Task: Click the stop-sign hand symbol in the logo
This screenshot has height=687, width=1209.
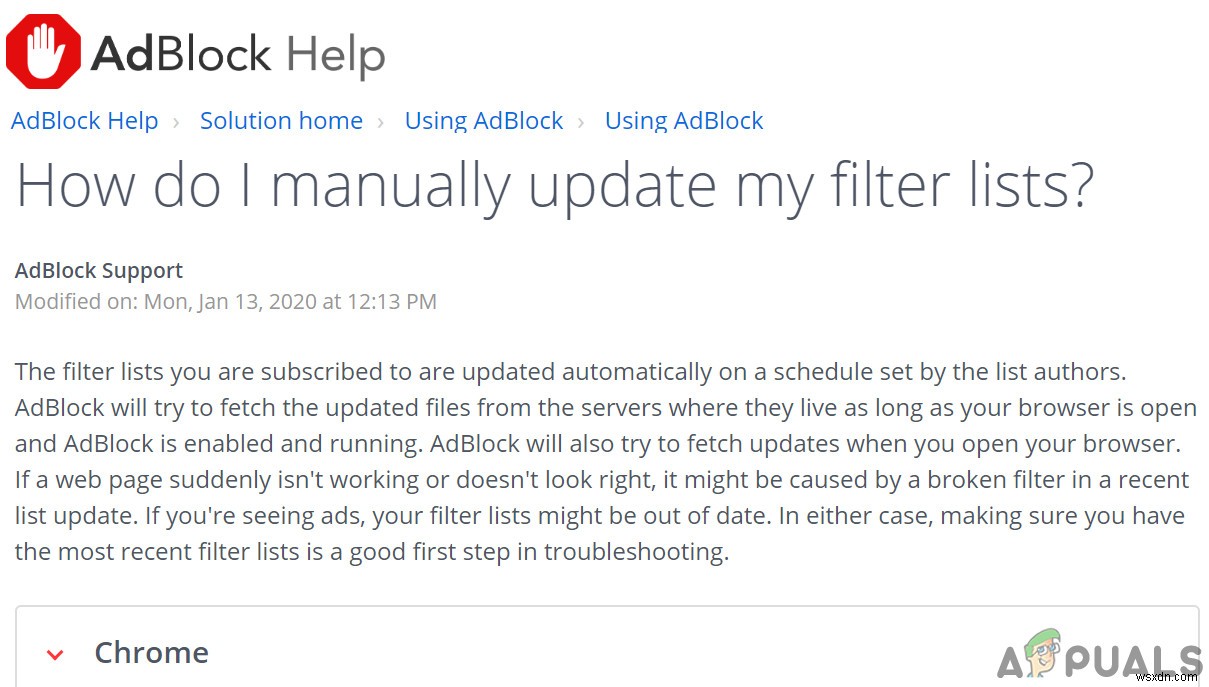Action: coord(42,50)
